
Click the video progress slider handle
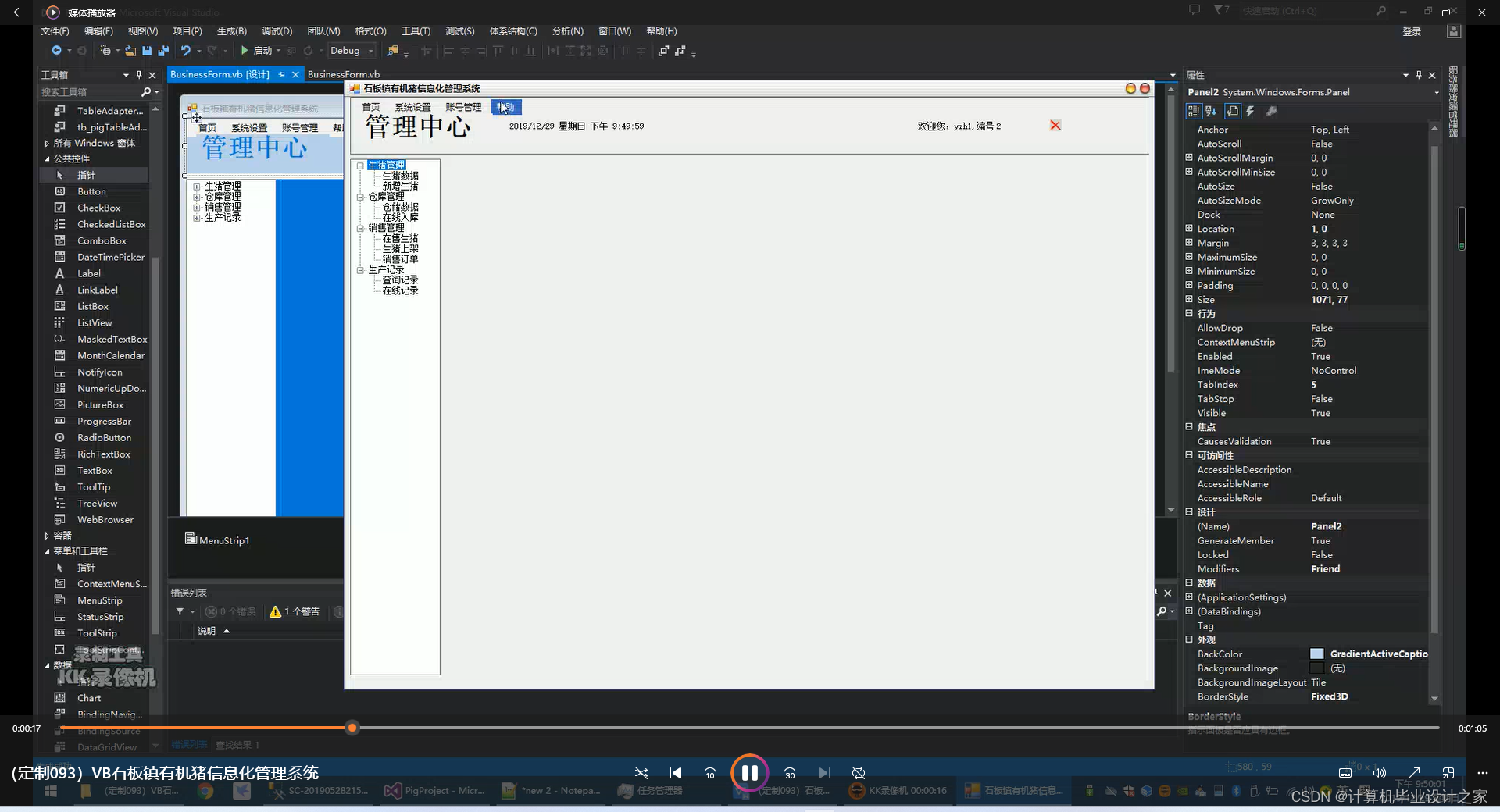(x=352, y=728)
